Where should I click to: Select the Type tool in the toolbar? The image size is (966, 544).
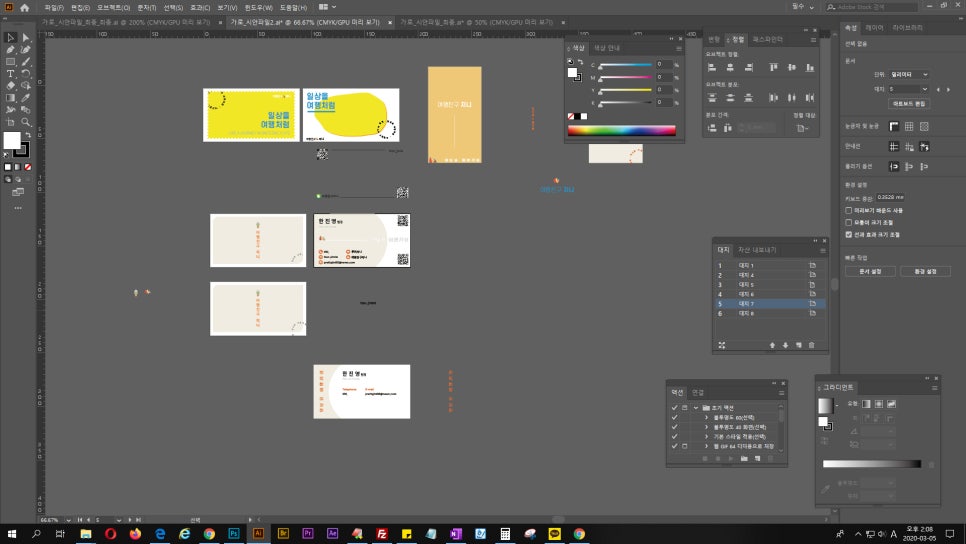11,73
